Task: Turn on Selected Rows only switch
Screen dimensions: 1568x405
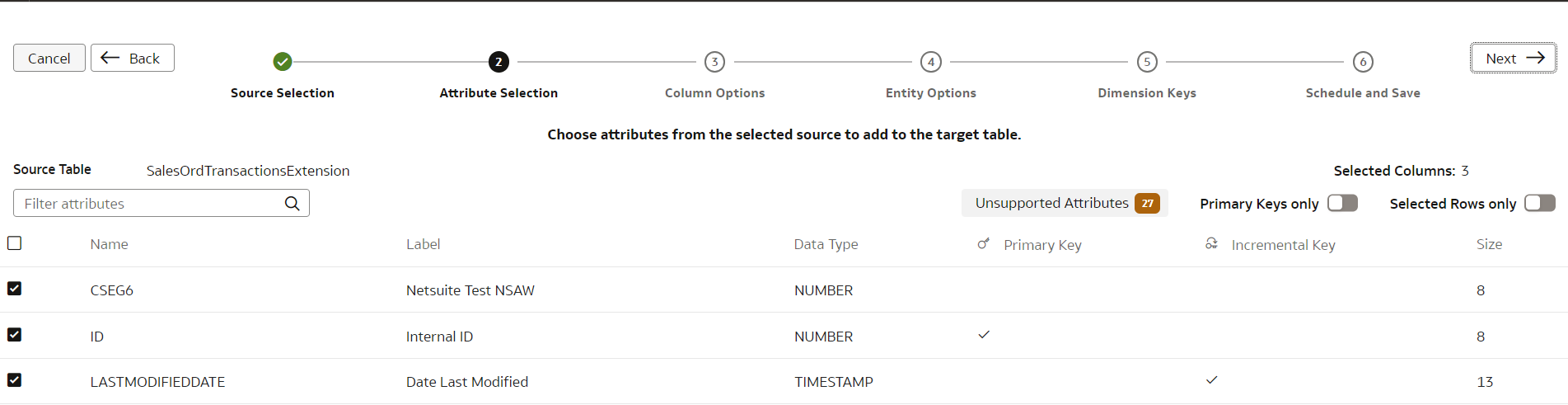Action: (x=1539, y=203)
